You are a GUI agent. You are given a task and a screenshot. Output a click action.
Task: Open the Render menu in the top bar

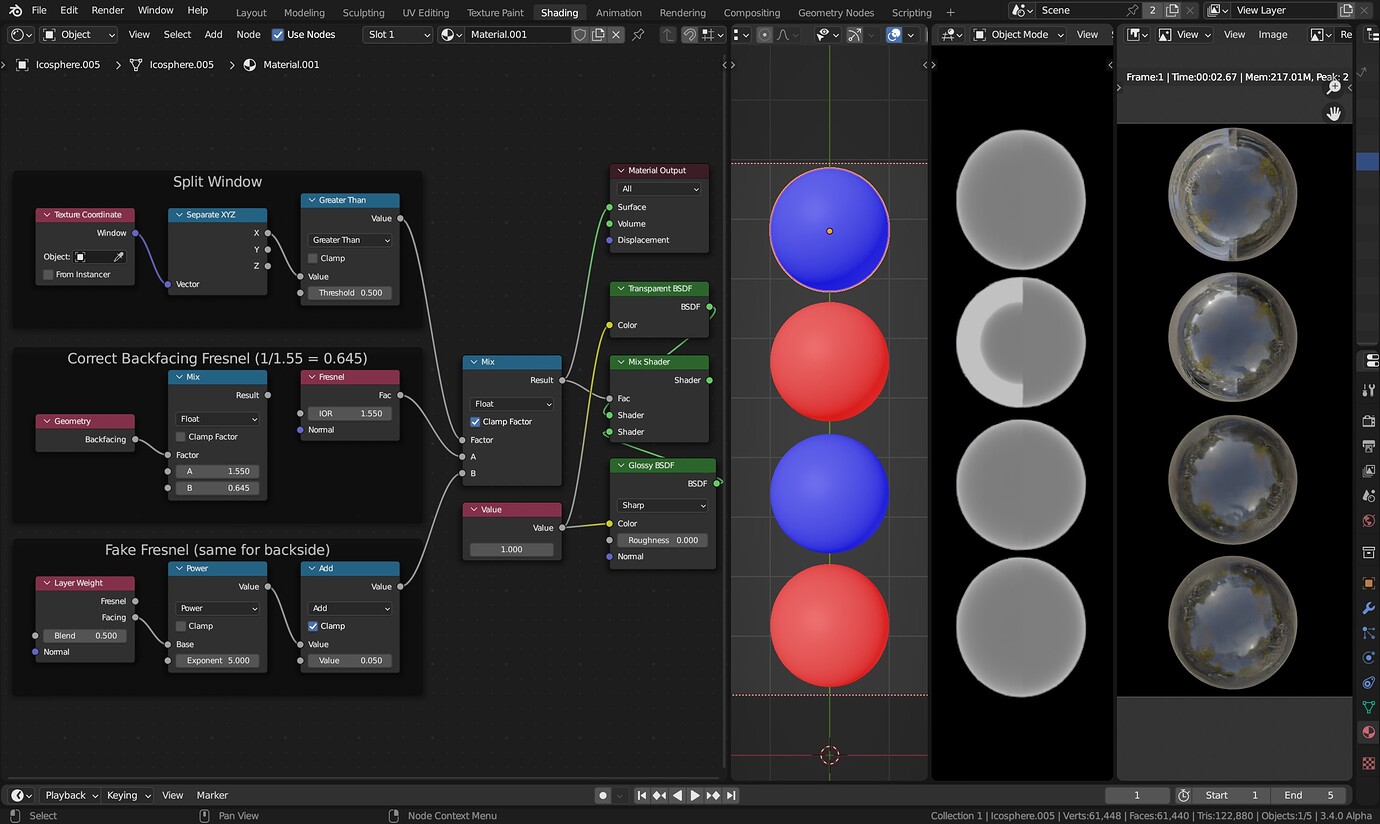(x=107, y=10)
